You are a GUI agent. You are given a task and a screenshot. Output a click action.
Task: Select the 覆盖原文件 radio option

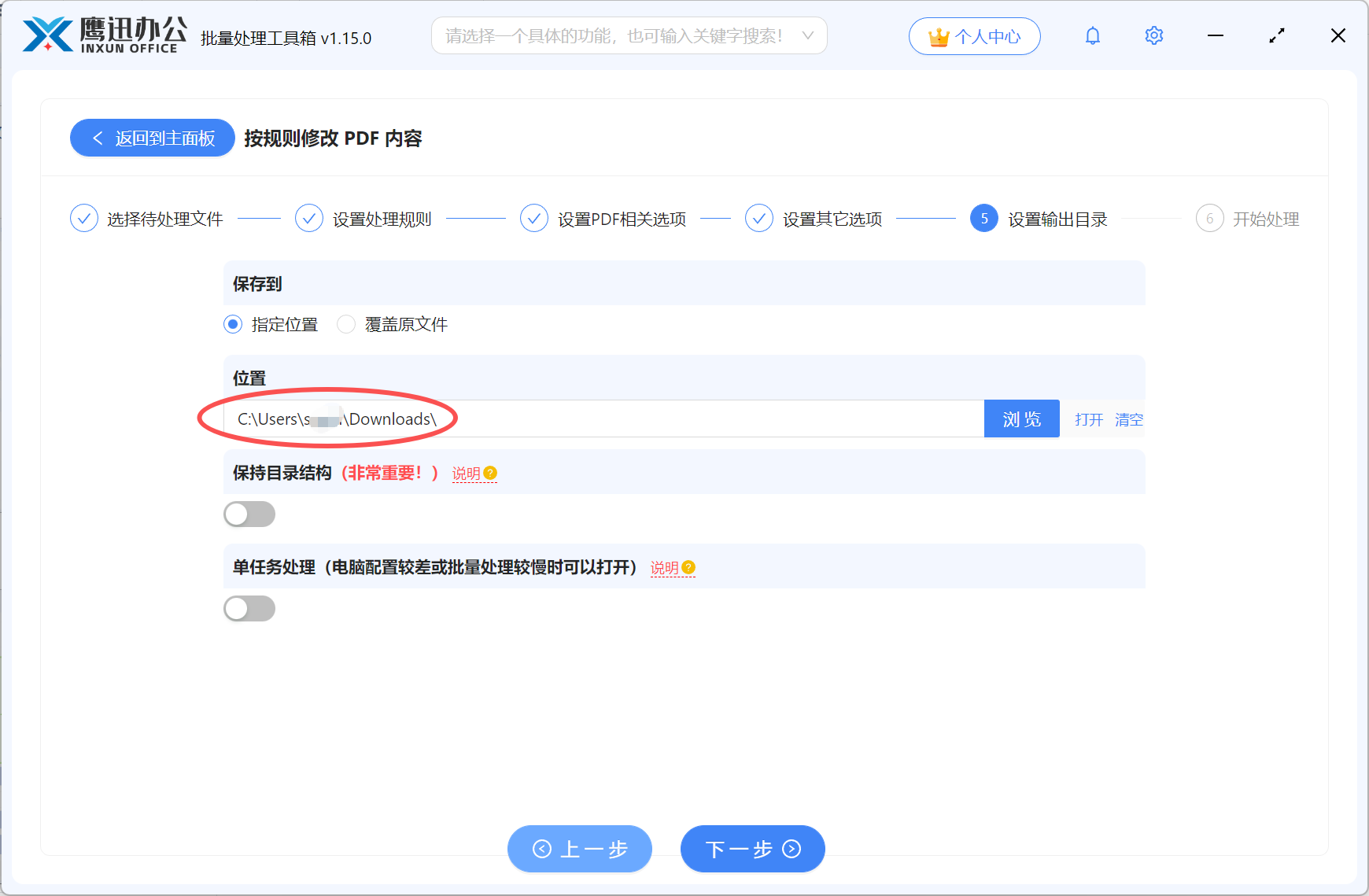point(346,324)
